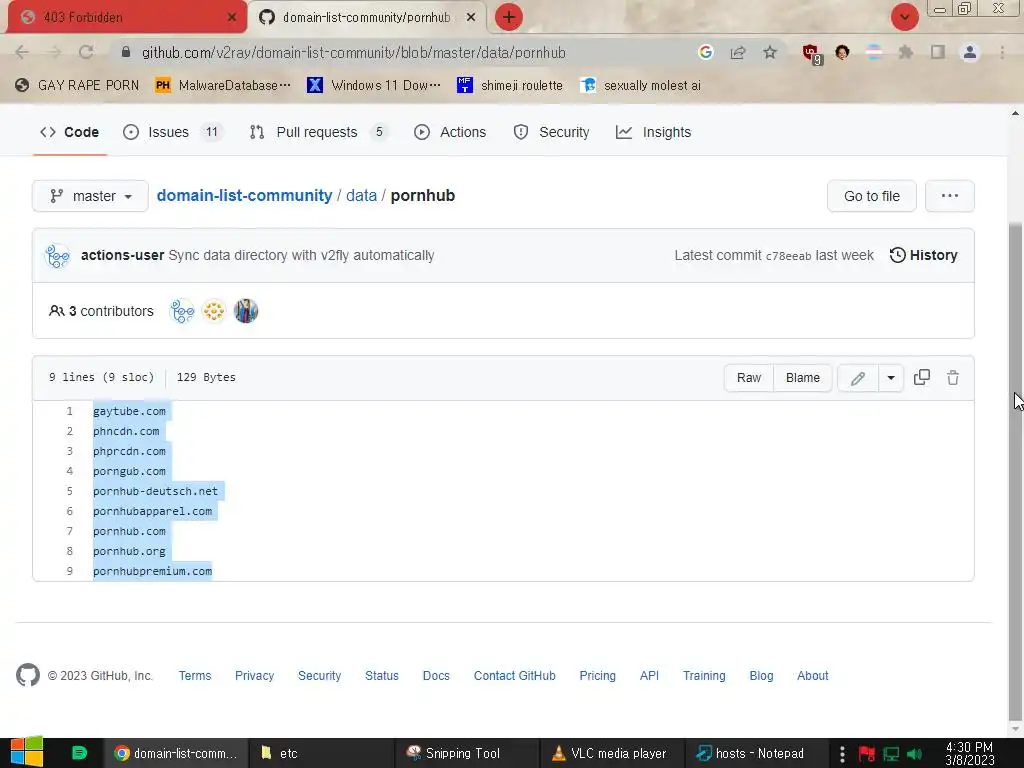1024x768 pixels.
Task: Click the browser forward arrow
Action: click(54, 52)
